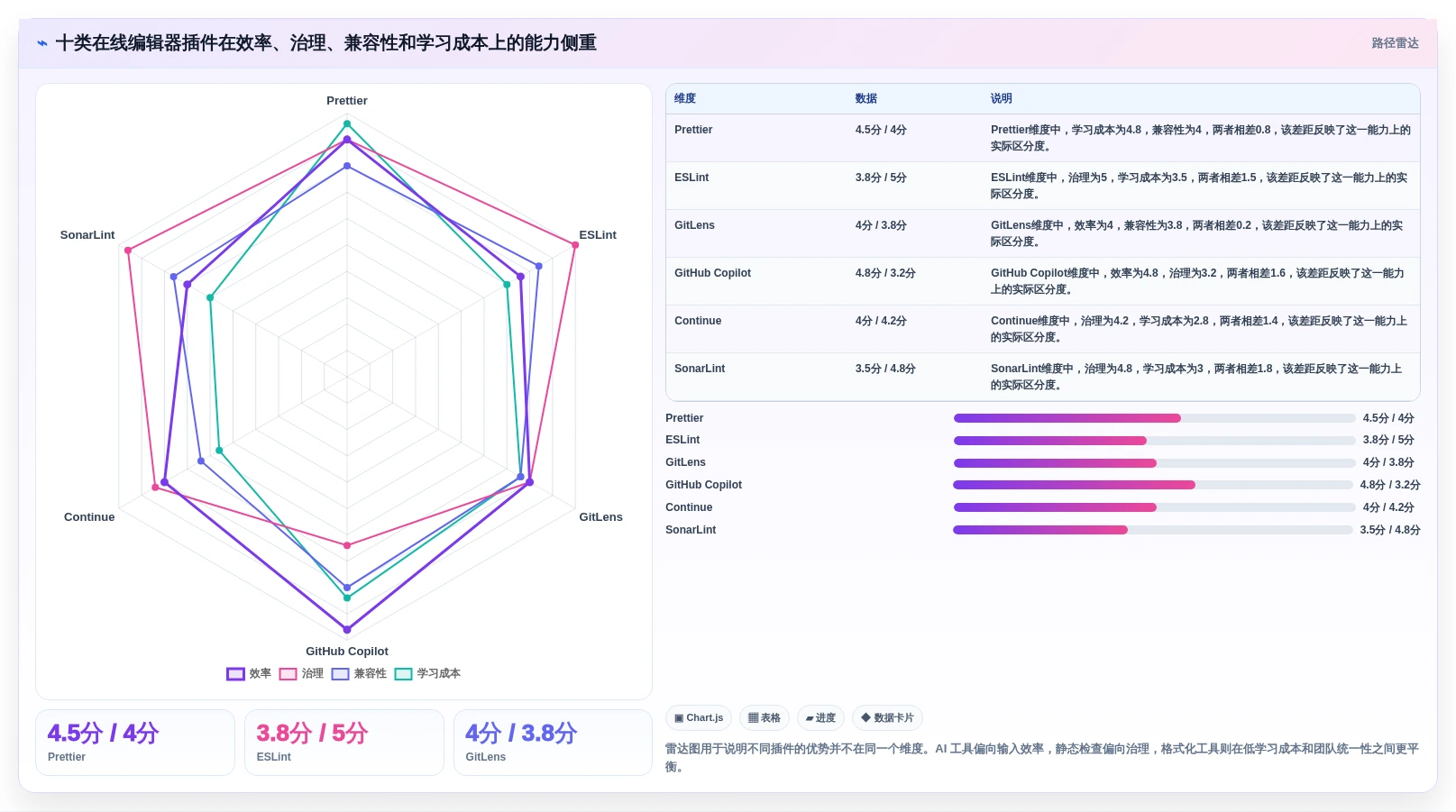Click the teal 学习成本 data point at Prettier
Image resolution: width=1456 pixels, height=812 pixels.
click(347, 124)
